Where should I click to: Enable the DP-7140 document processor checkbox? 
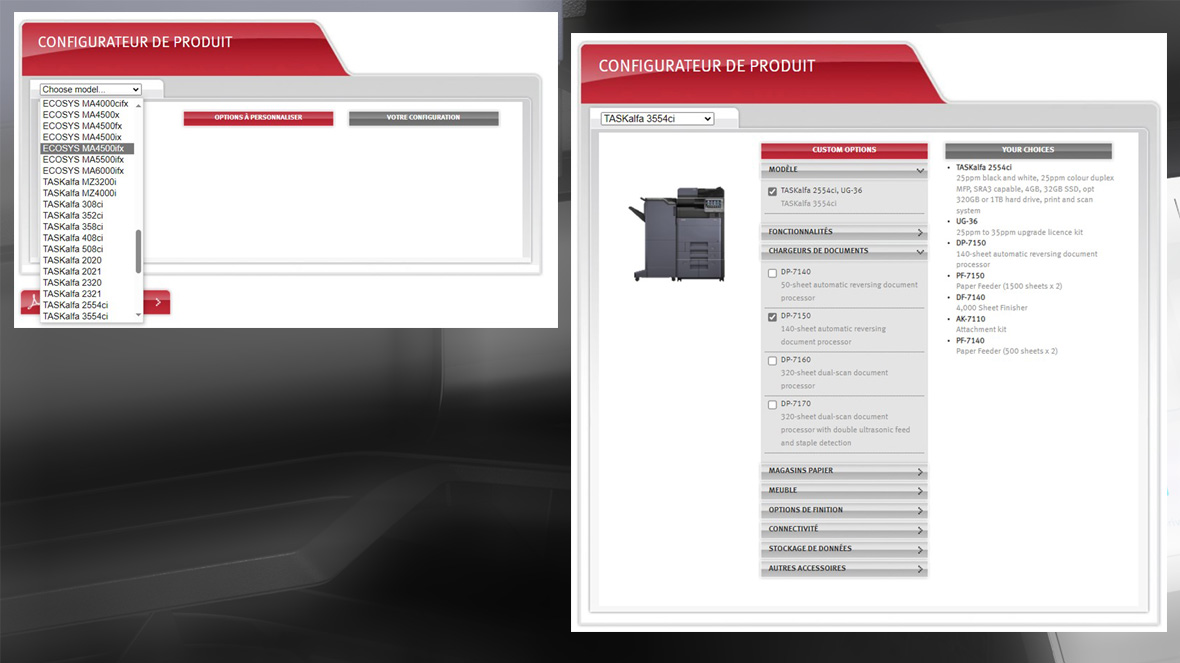pos(772,273)
